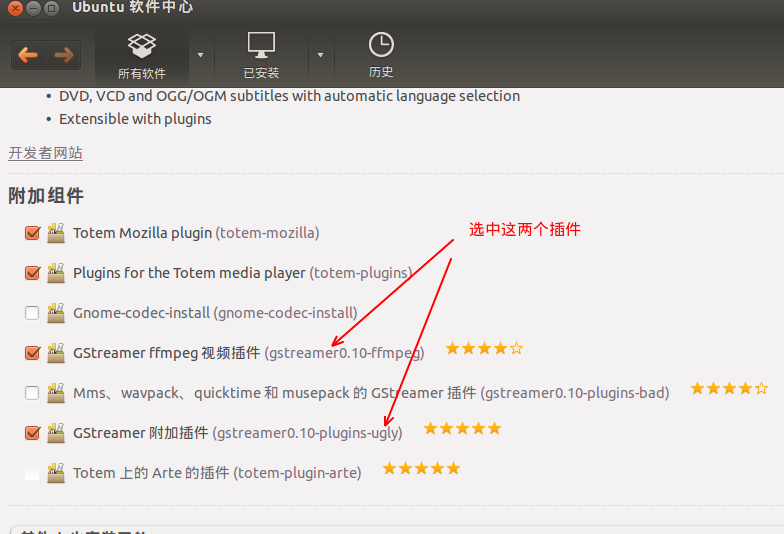
Task: Expand the dropdown arrow next to 已安装
Action: [320, 55]
